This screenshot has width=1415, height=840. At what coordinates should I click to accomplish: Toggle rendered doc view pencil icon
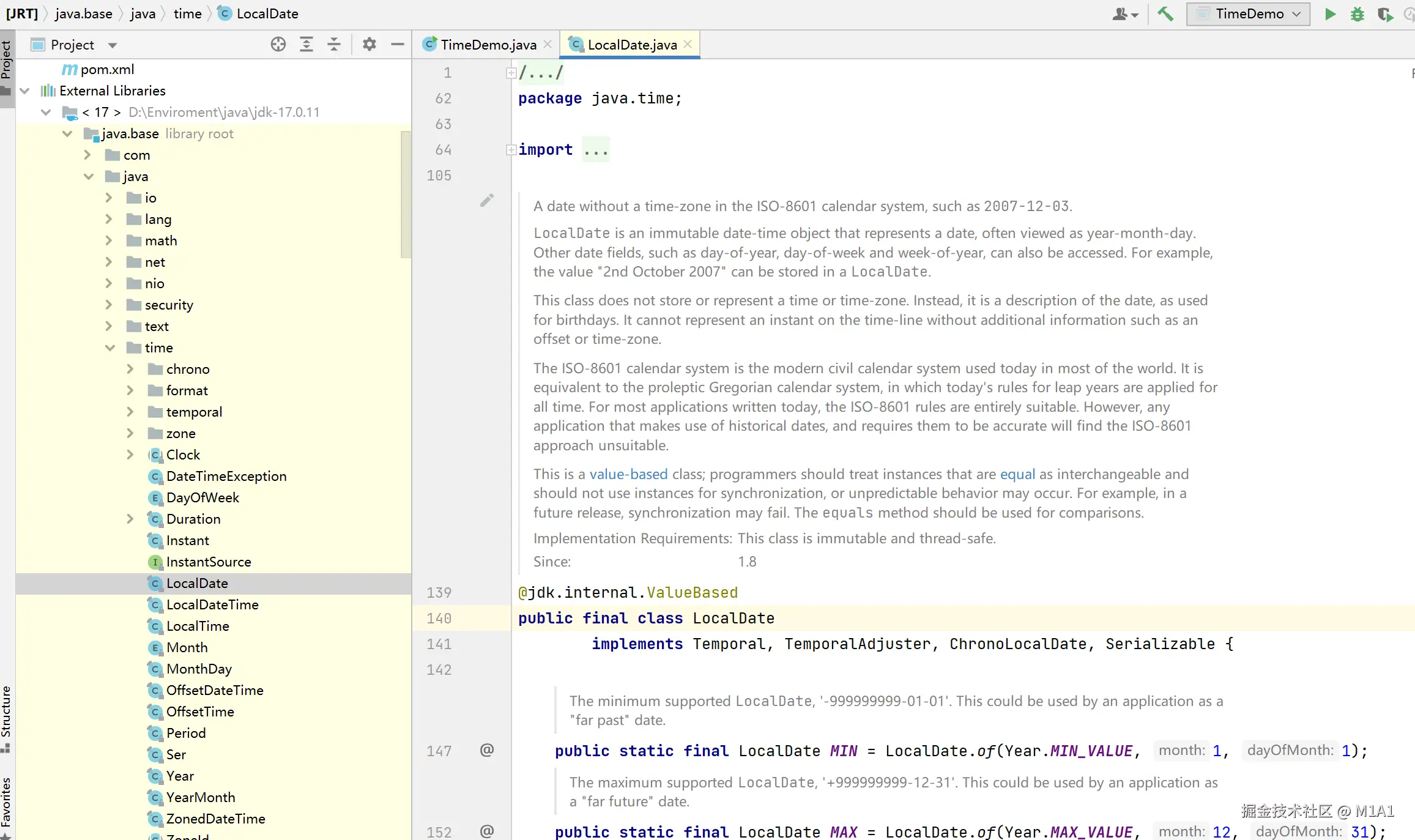(x=487, y=200)
